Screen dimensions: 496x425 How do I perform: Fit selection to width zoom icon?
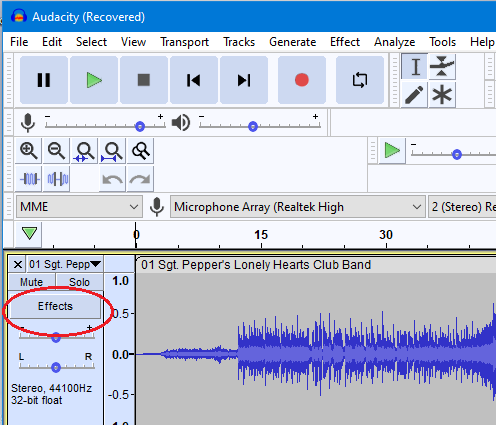[x=84, y=151]
